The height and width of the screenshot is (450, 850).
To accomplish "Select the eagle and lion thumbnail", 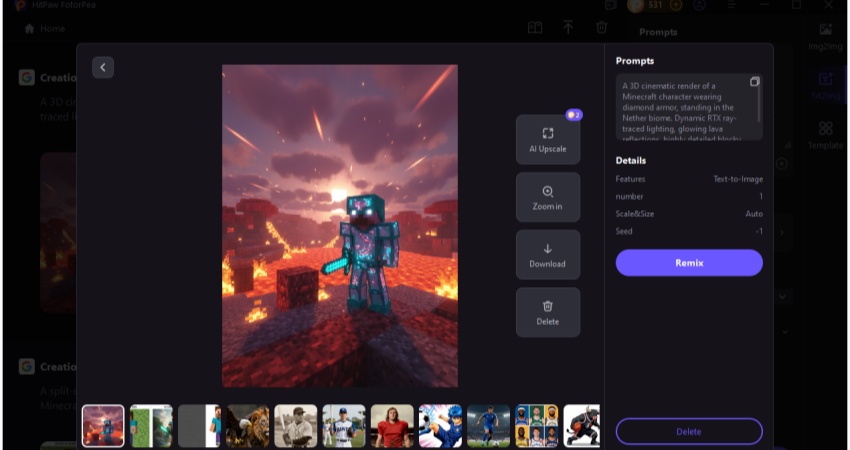I will point(248,426).
